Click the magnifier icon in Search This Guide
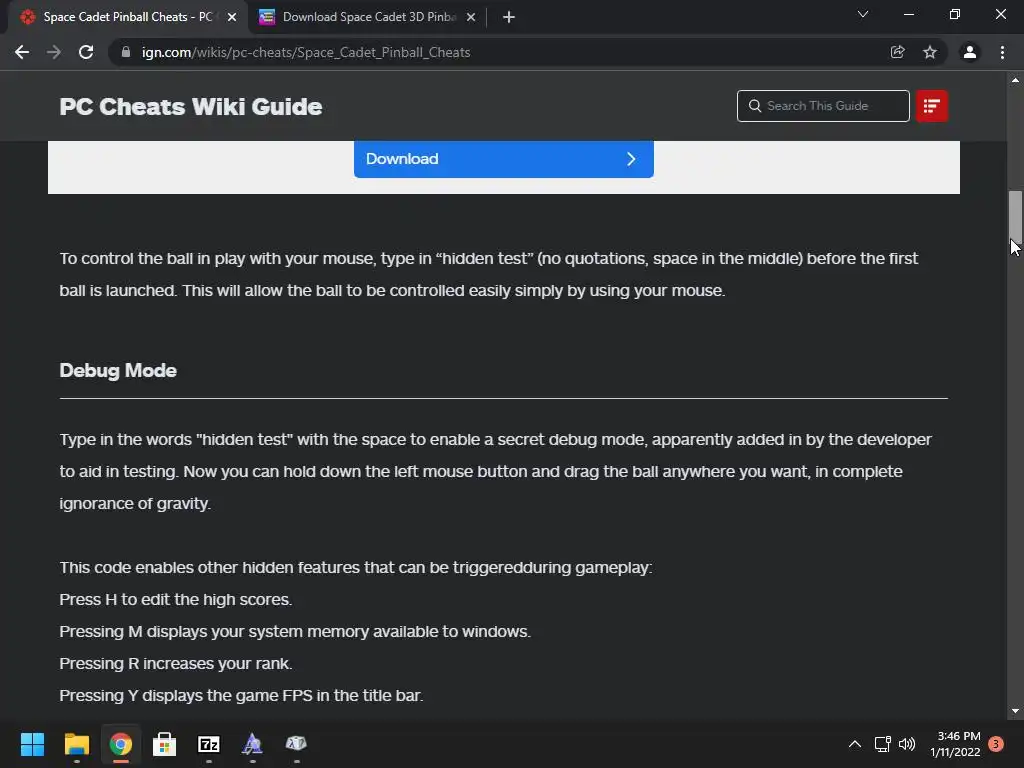1024x768 pixels. tap(754, 106)
